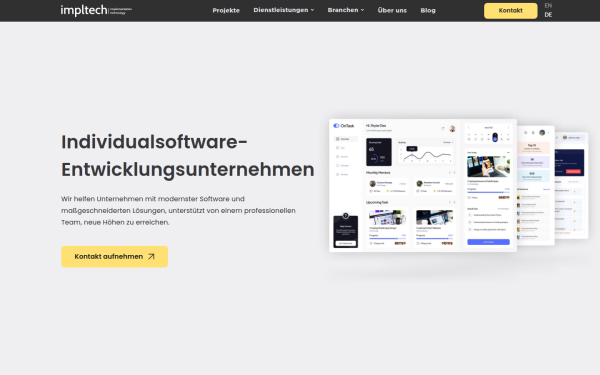
Task: Click the OnTask logo in dashboard preview
Action: pos(344,126)
